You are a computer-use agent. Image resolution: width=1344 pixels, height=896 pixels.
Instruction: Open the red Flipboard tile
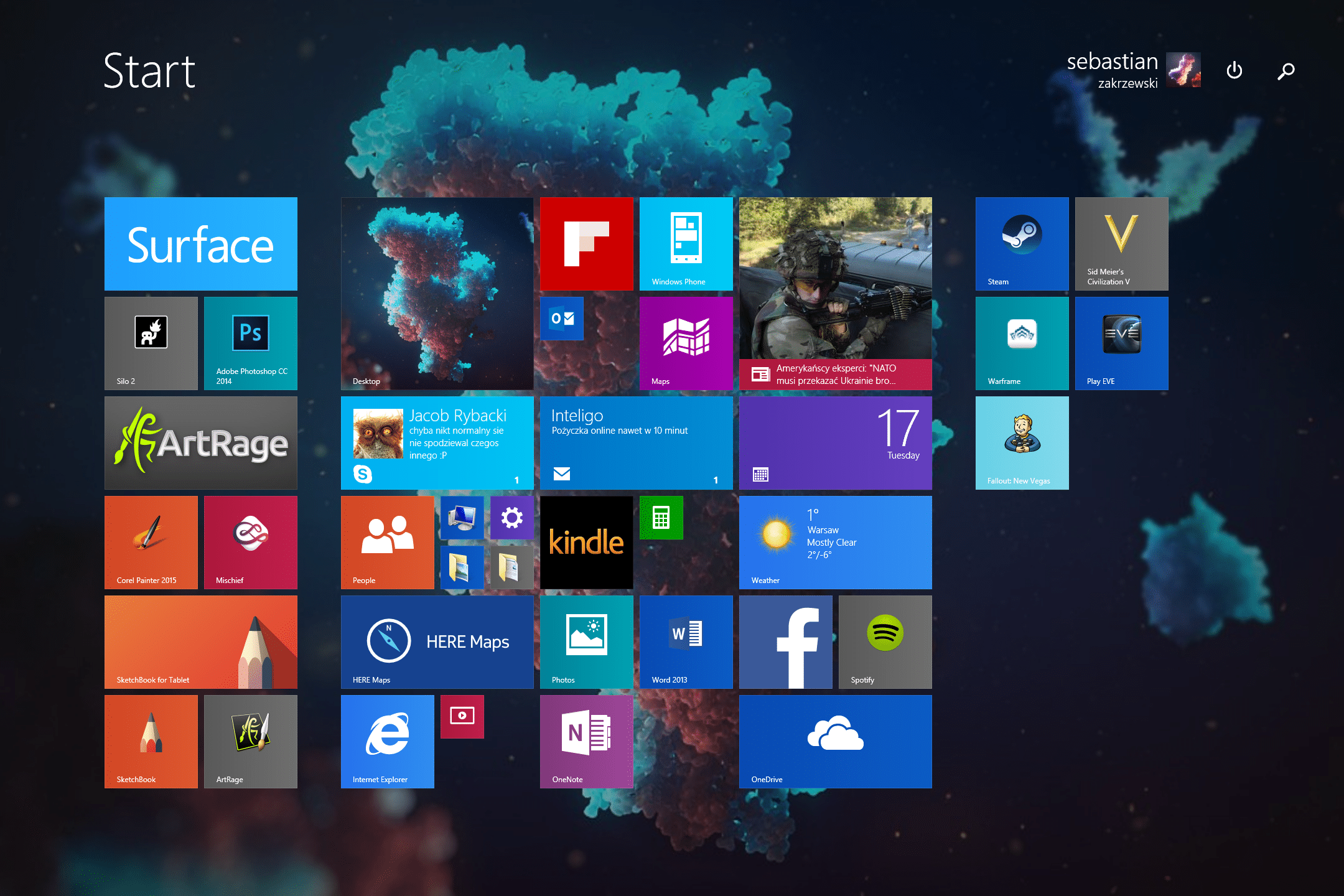pyautogui.click(x=587, y=244)
